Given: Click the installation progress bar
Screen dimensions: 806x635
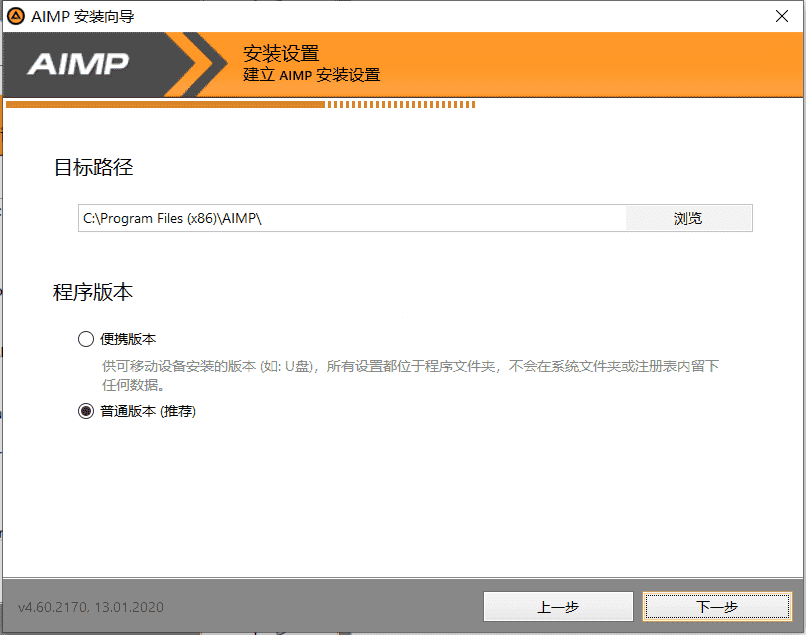Looking at the screenshot, I should (241, 105).
